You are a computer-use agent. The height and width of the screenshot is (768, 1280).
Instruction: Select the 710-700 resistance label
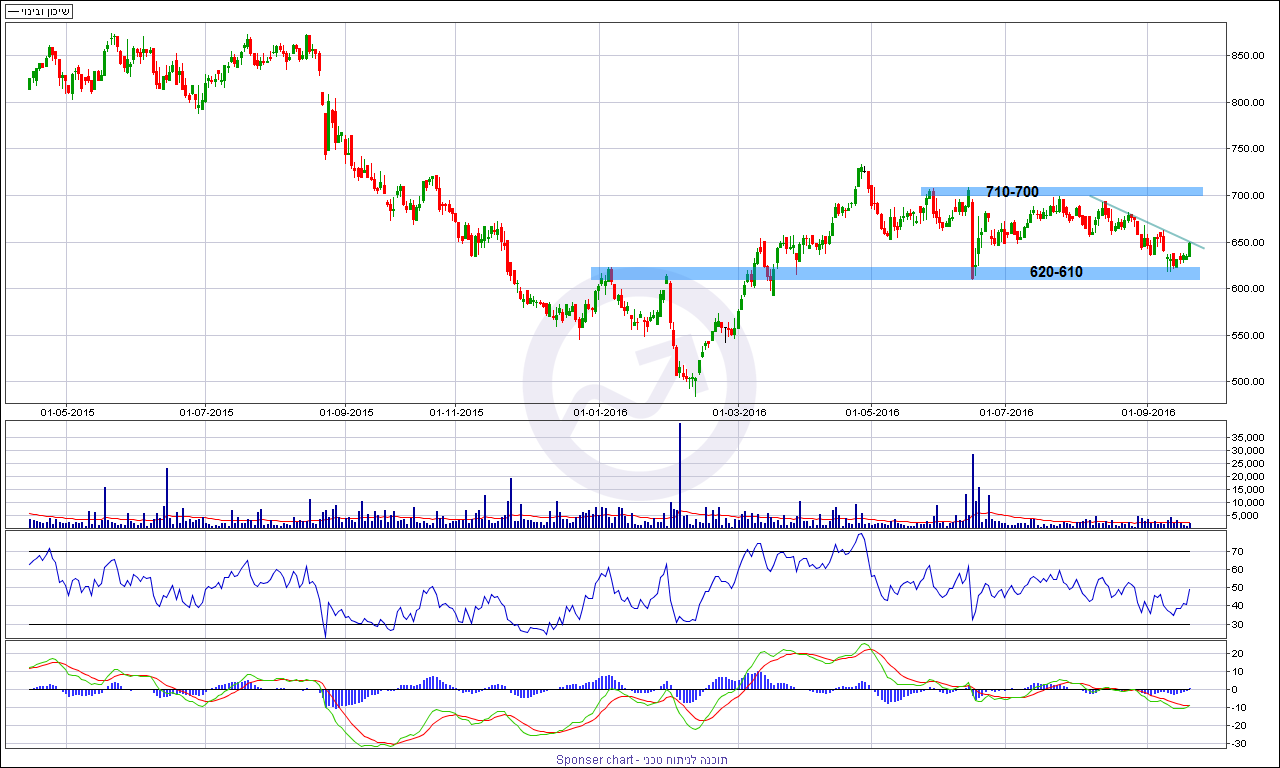(1012, 191)
